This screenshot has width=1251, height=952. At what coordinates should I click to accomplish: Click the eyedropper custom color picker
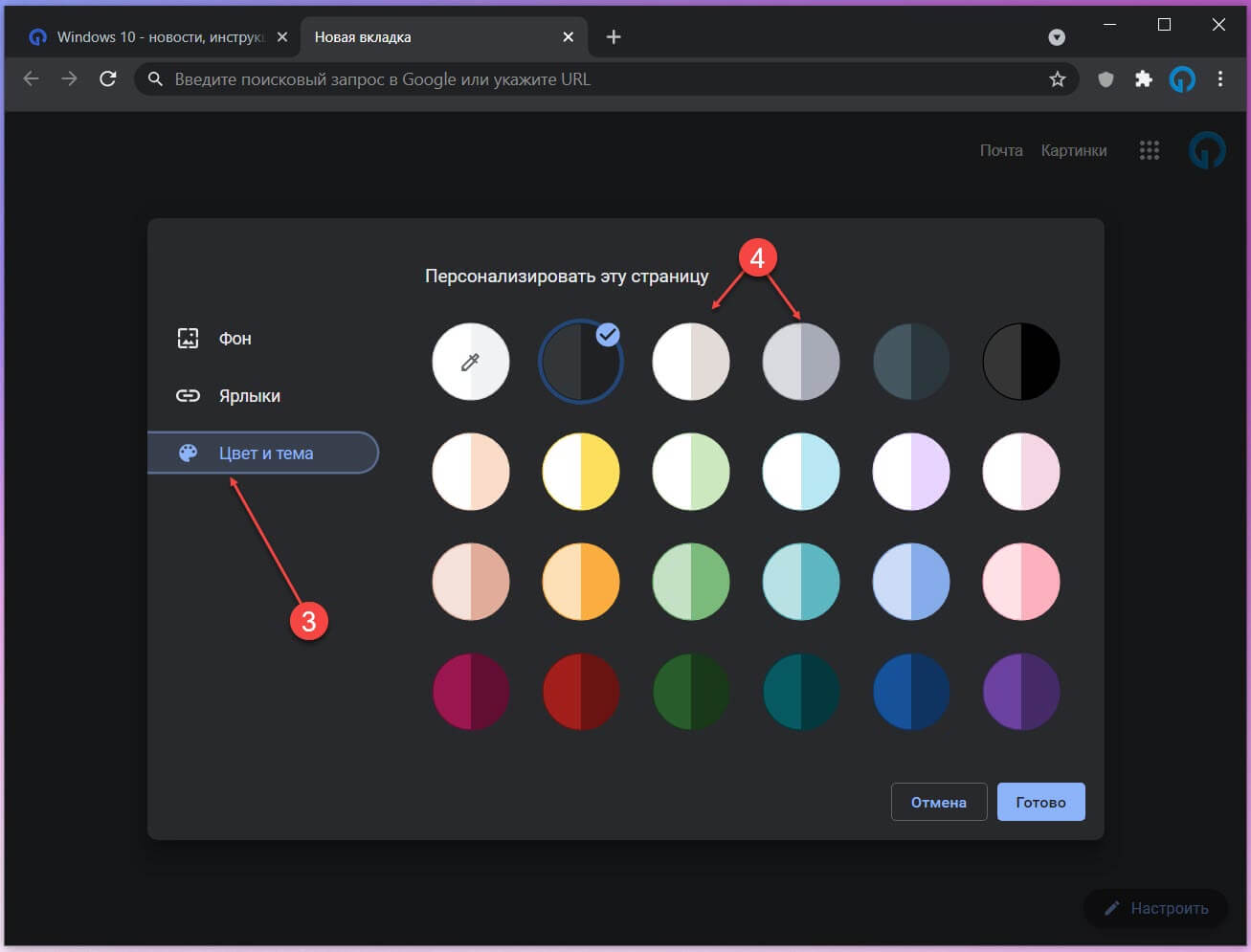click(x=471, y=362)
